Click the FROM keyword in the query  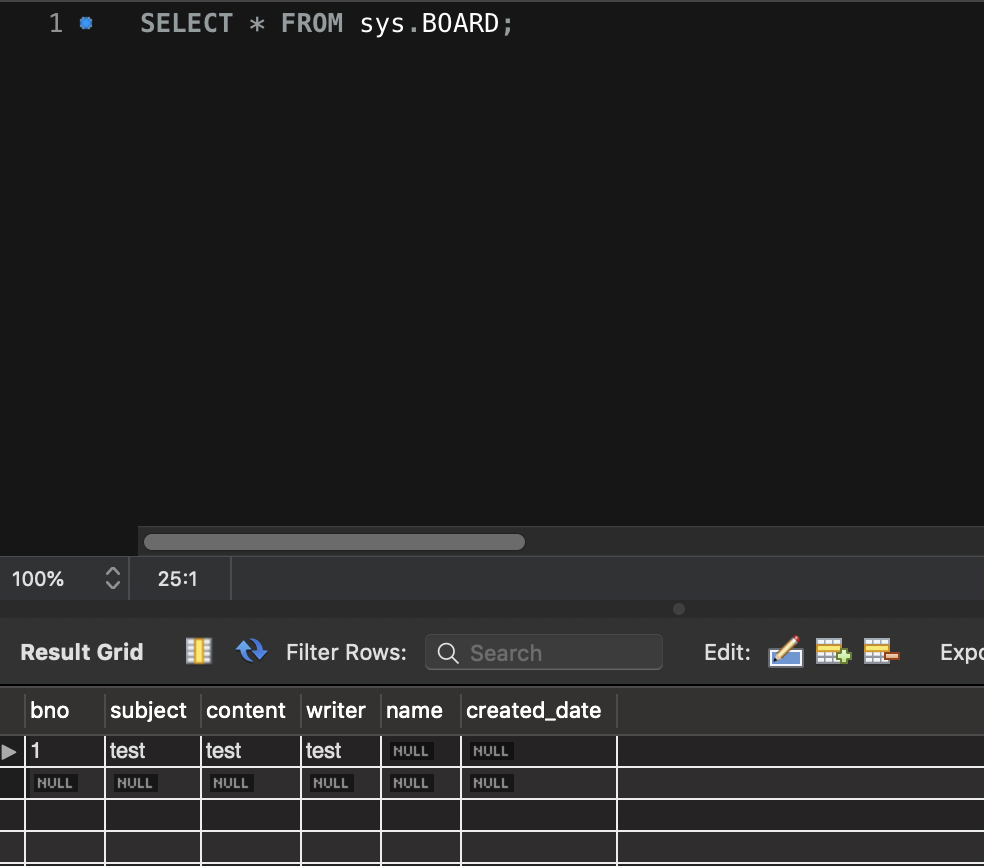point(312,23)
